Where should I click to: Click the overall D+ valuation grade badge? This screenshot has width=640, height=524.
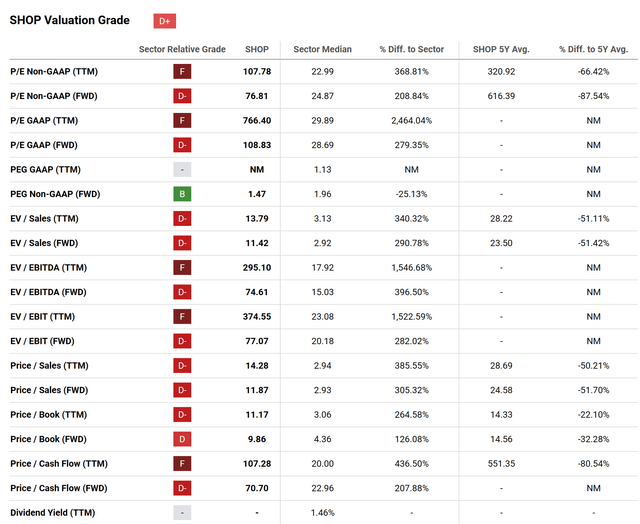pos(165,21)
